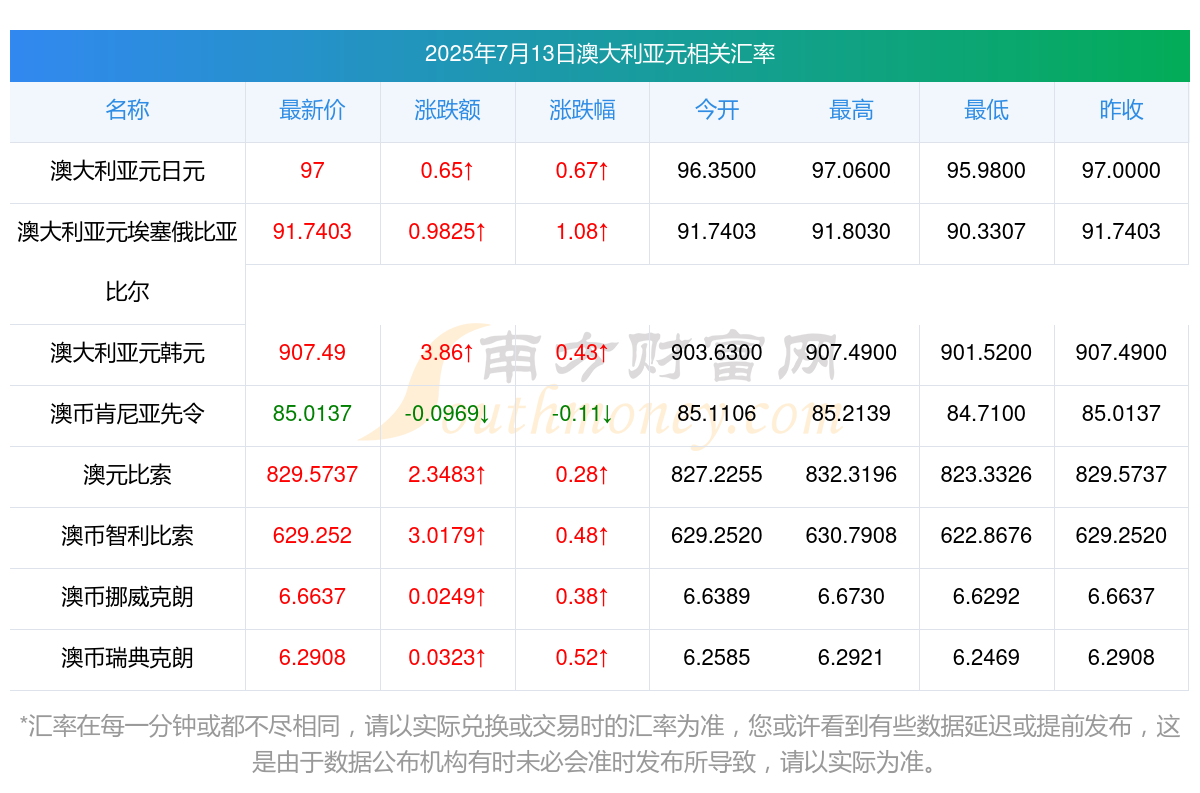Click previous close 97.0000
Image resolution: width=1200 pixels, height=793 pixels.
click(x=1121, y=171)
